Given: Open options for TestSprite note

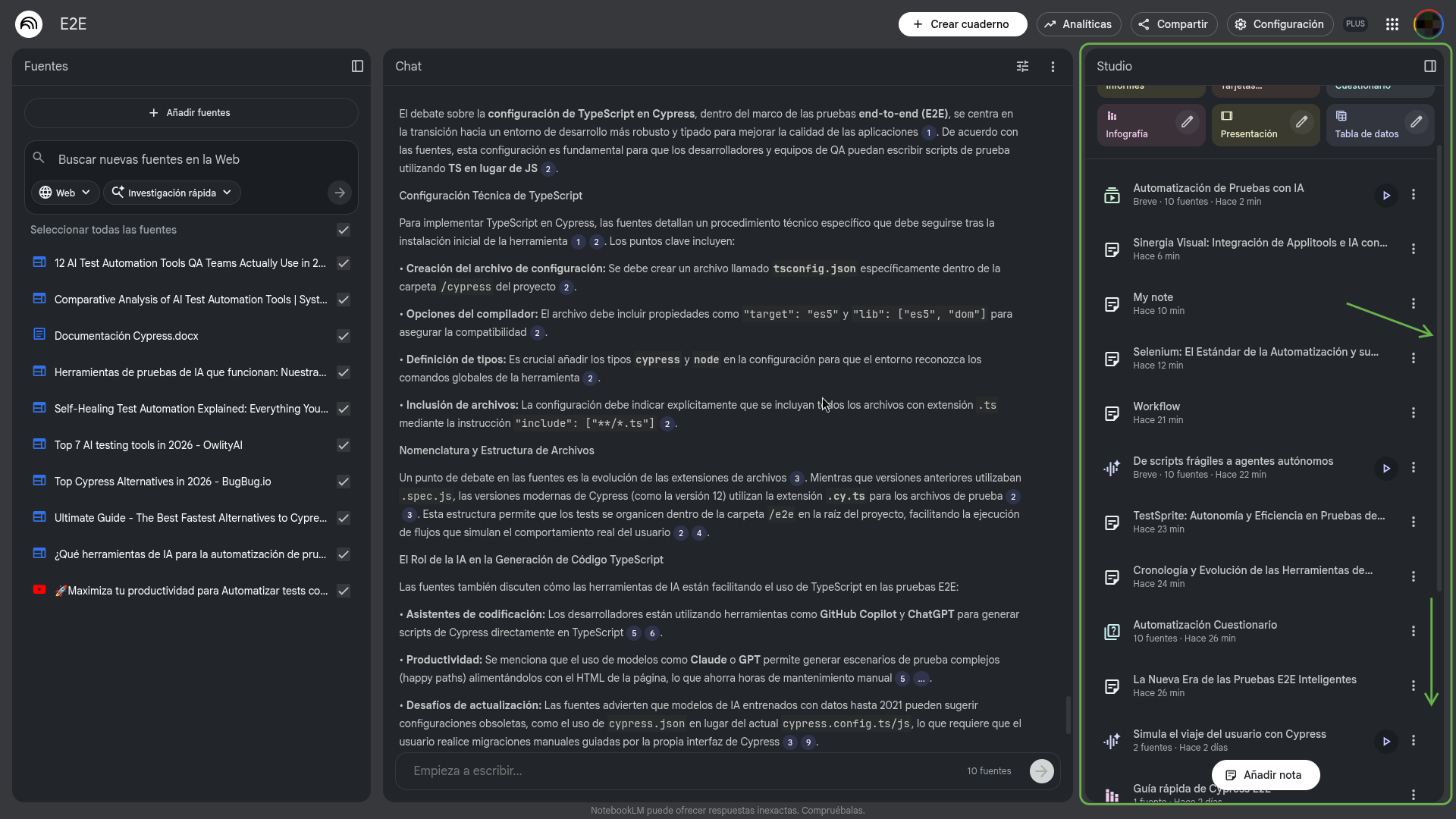Looking at the screenshot, I should [x=1413, y=522].
